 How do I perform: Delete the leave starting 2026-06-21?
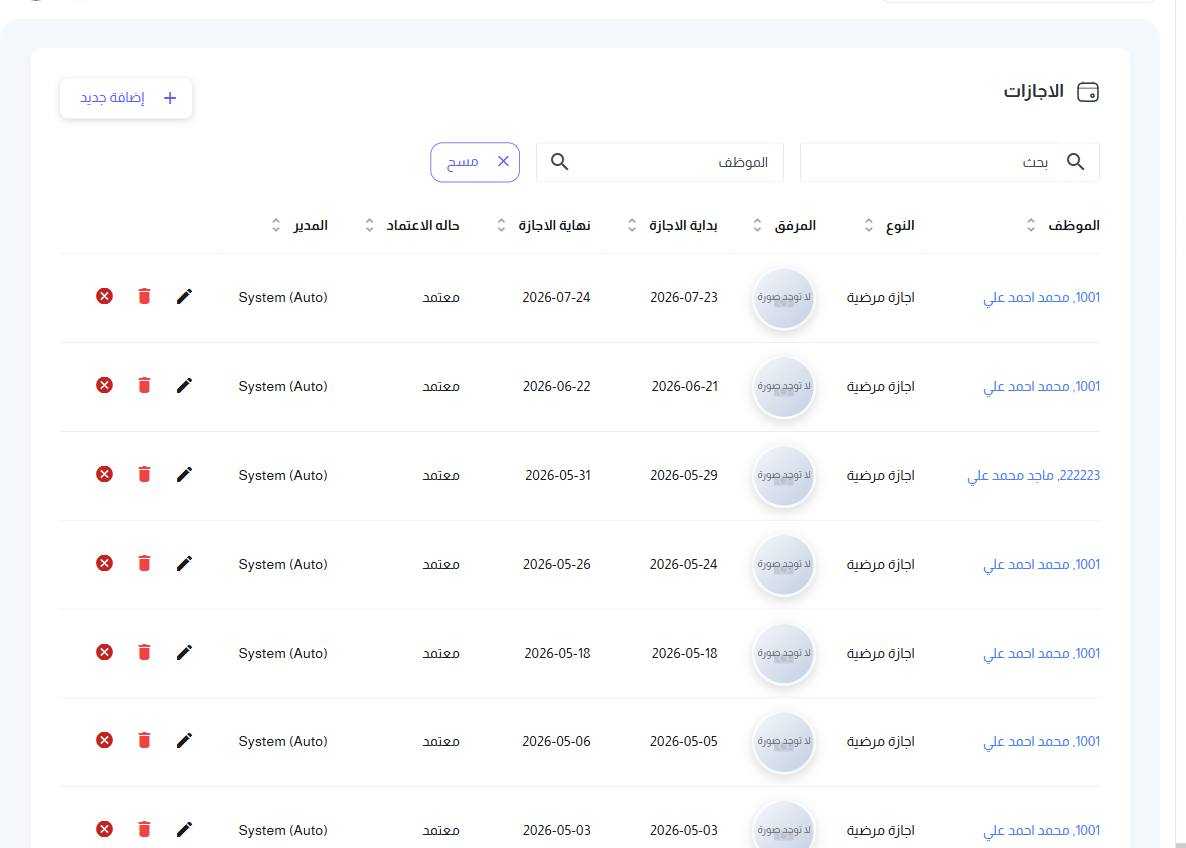[144, 386]
